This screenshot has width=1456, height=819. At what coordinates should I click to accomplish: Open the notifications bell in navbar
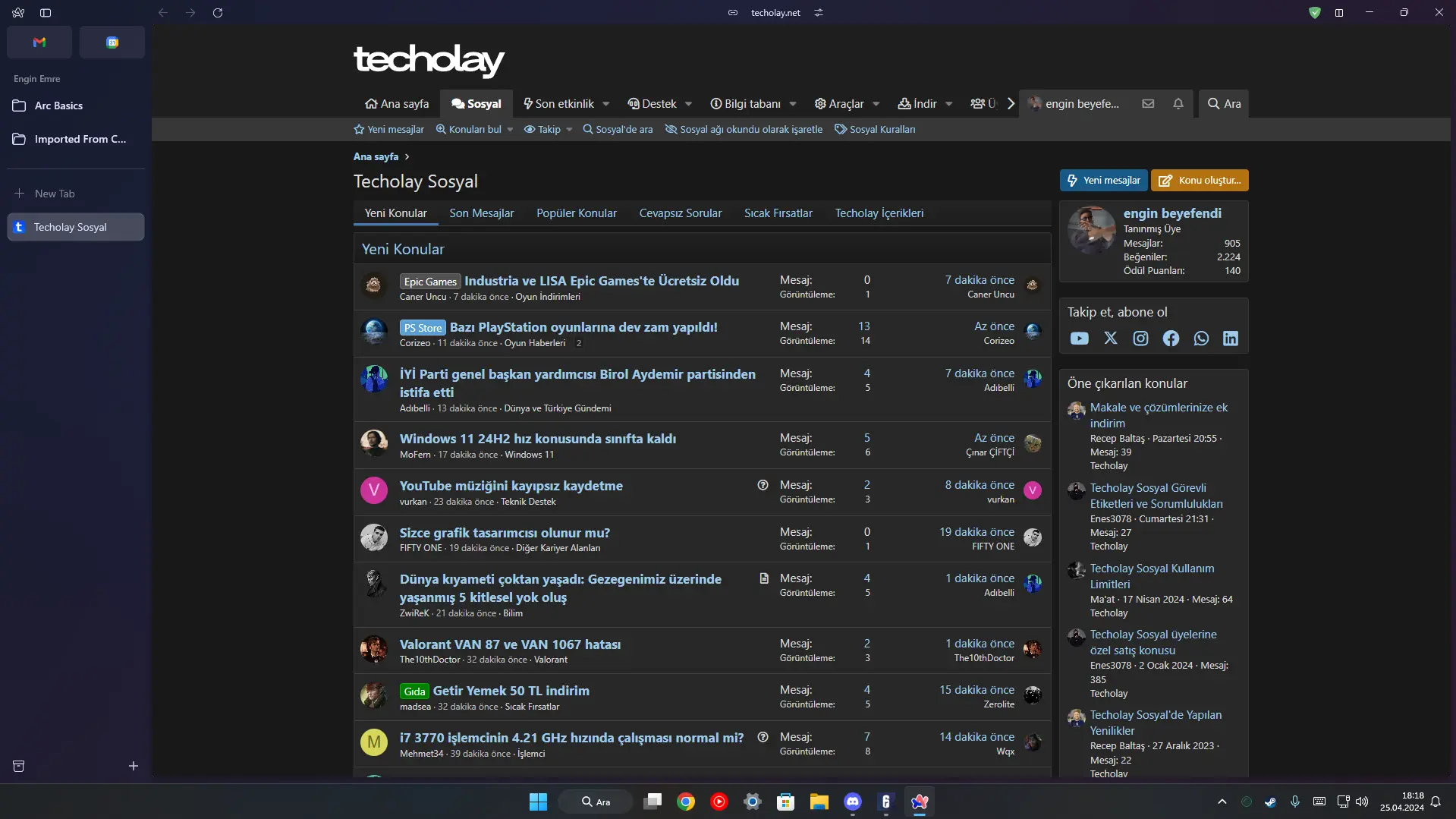tap(1178, 104)
